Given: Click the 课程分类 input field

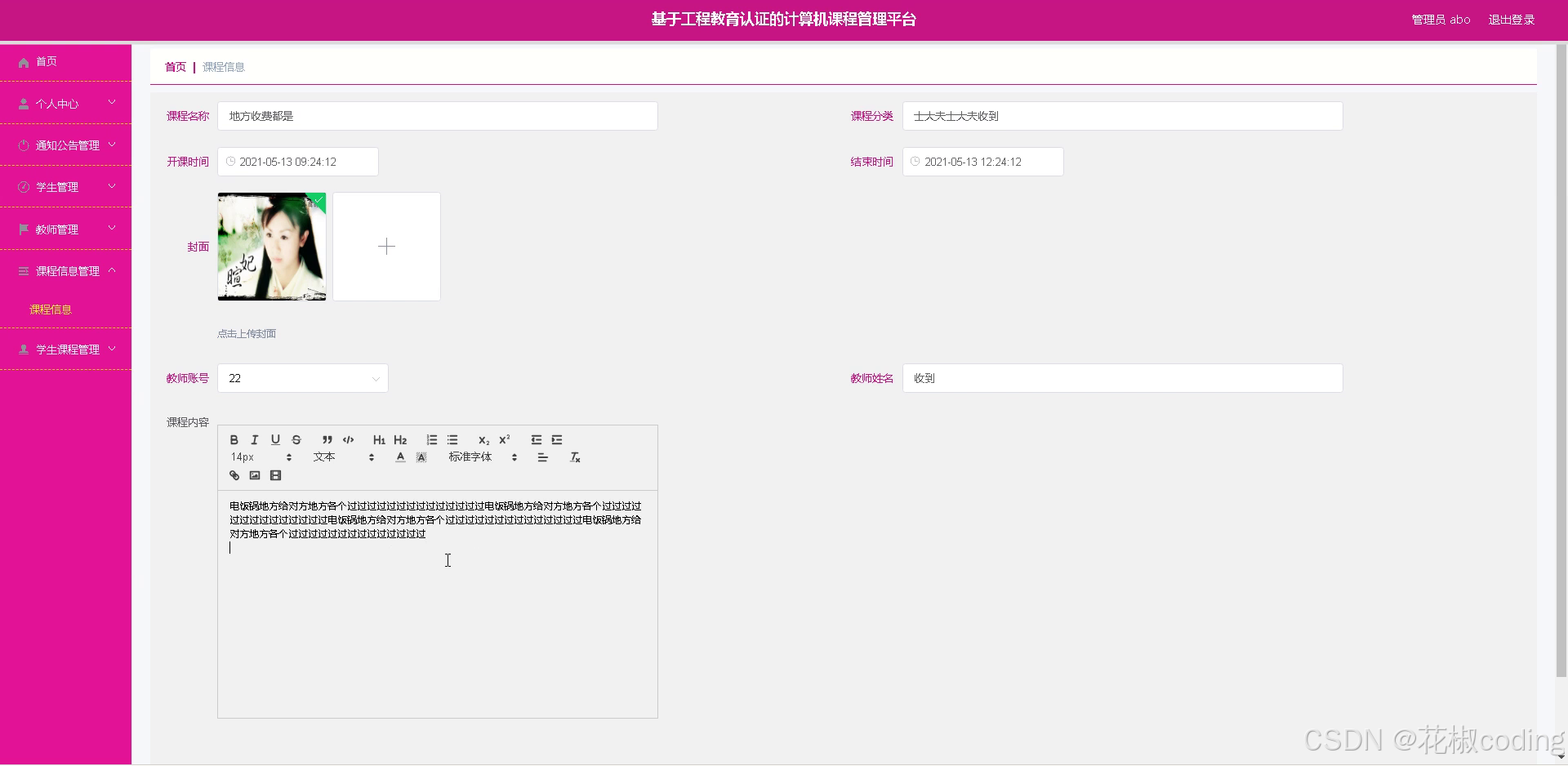Looking at the screenshot, I should tap(1122, 116).
